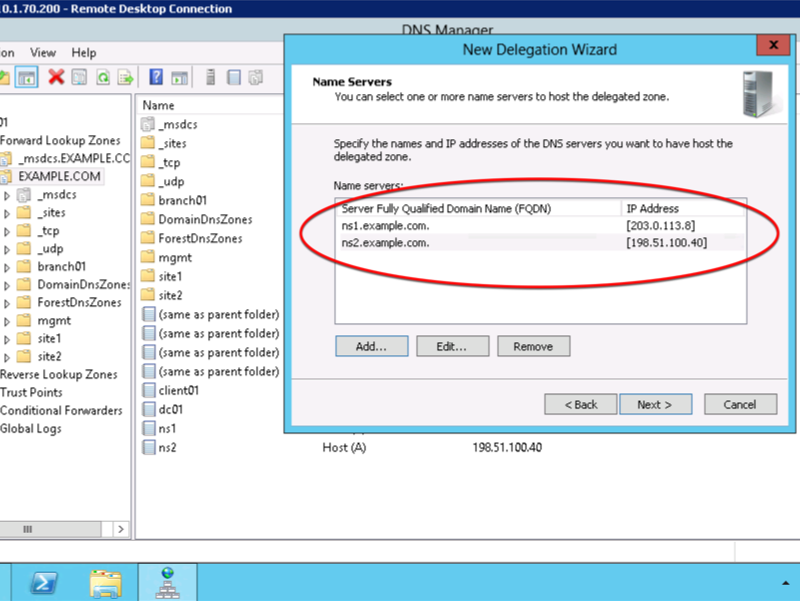Click the red X delete toolbar icon
Image resolution: width=800 pixels, height=601 pixels.
coord(56,78)
